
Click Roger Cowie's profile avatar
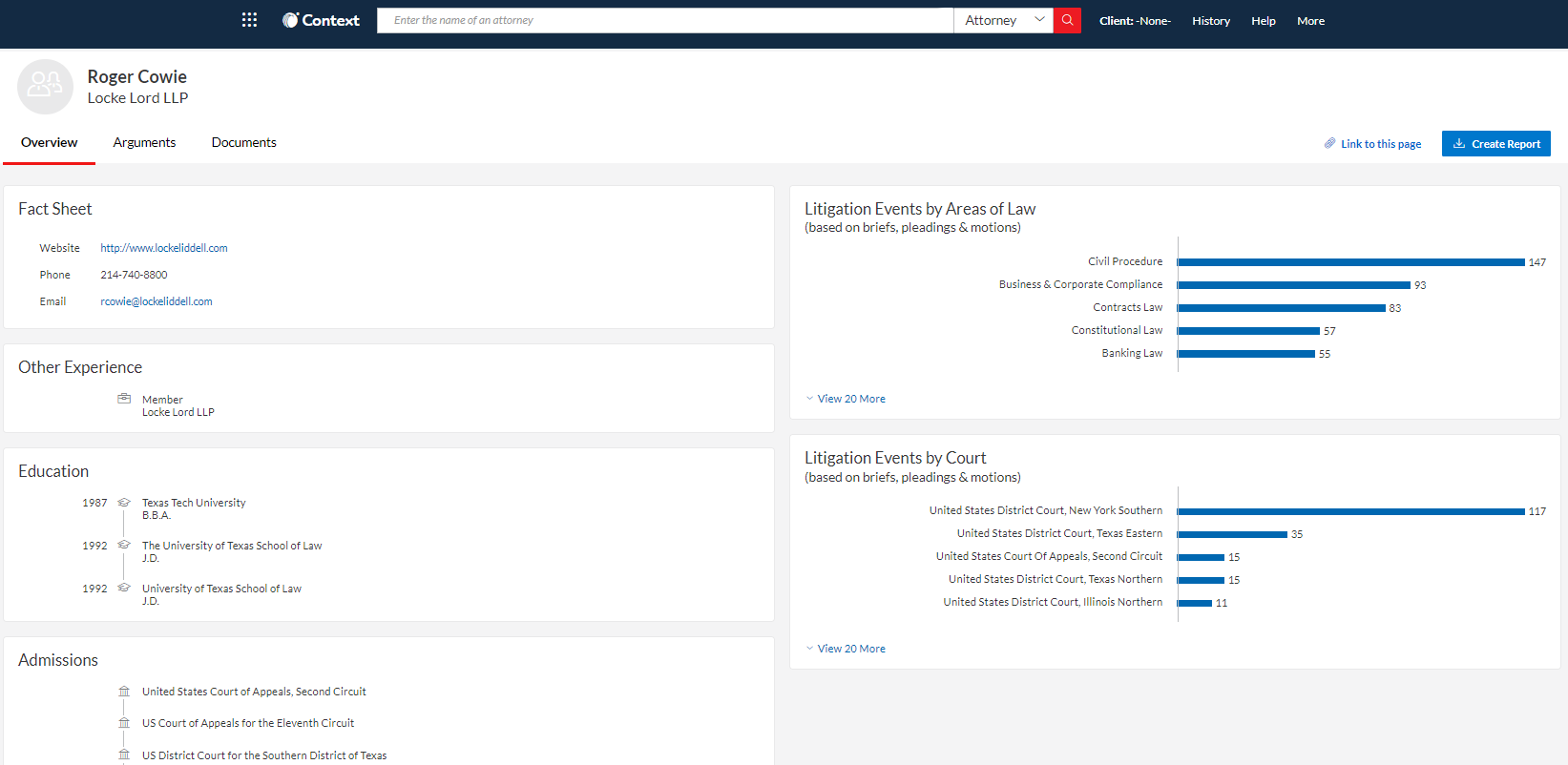(x=45, y=87)
